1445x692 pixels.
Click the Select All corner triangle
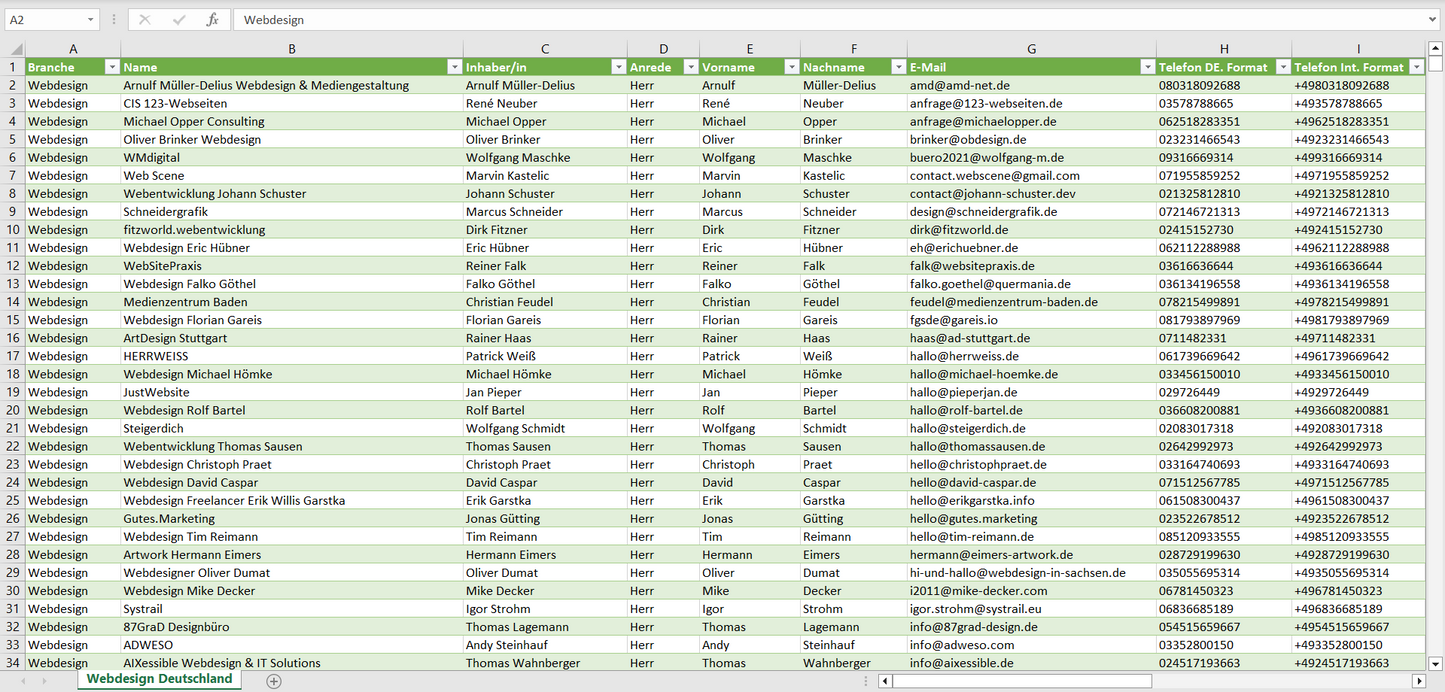[13, 49]
